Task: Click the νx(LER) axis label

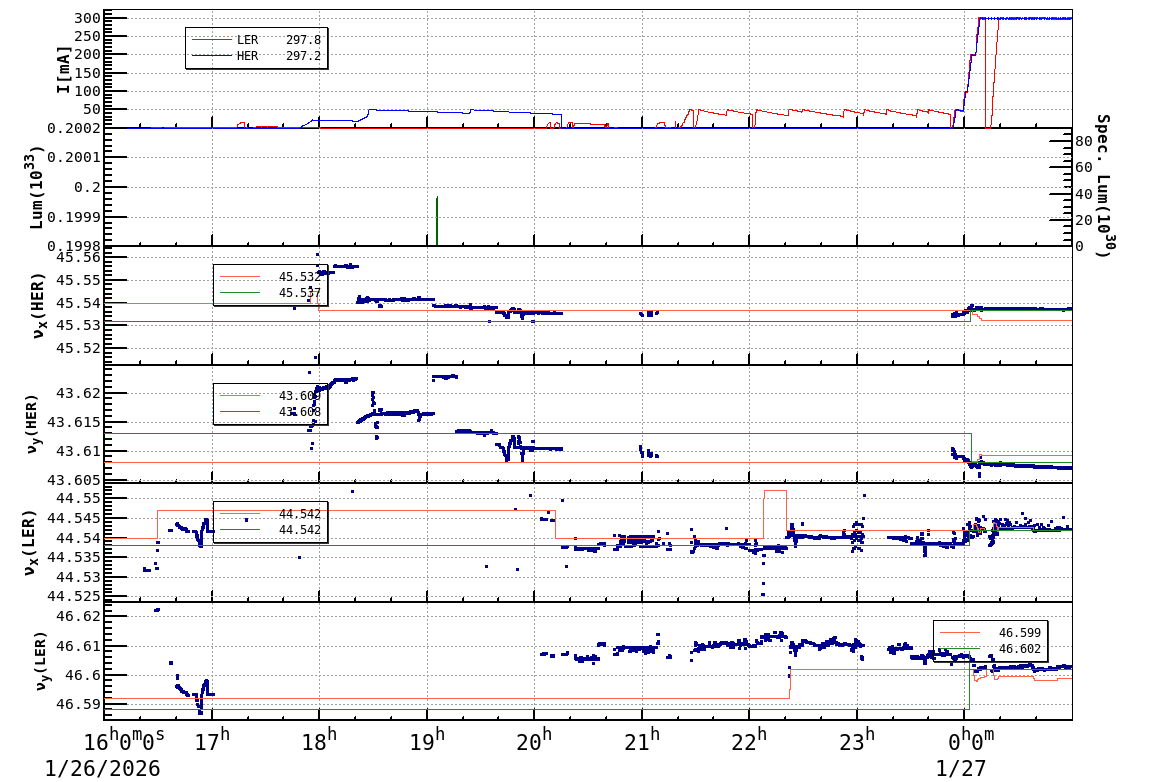Action: click(x=29, y=543)
